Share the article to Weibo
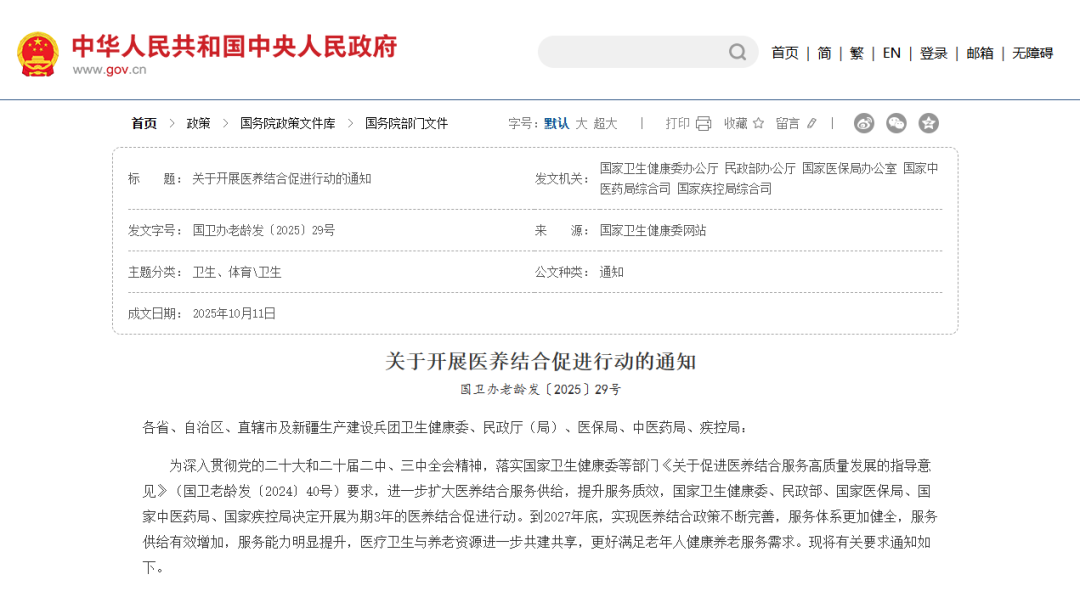The width and height of the screenshot is (1080, 597). click(864, 123)
